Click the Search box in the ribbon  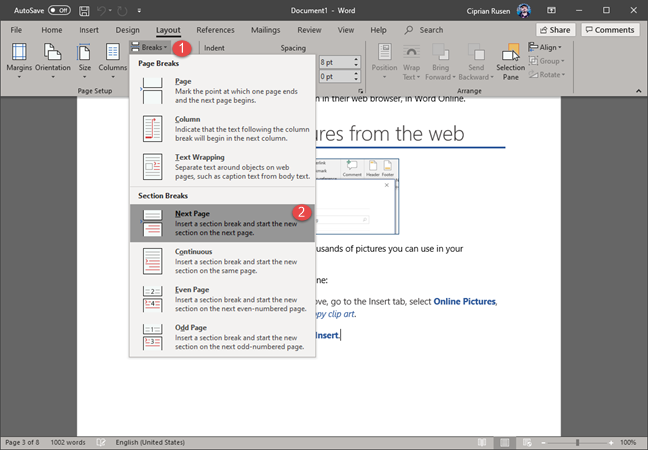[x=424, y=30]
